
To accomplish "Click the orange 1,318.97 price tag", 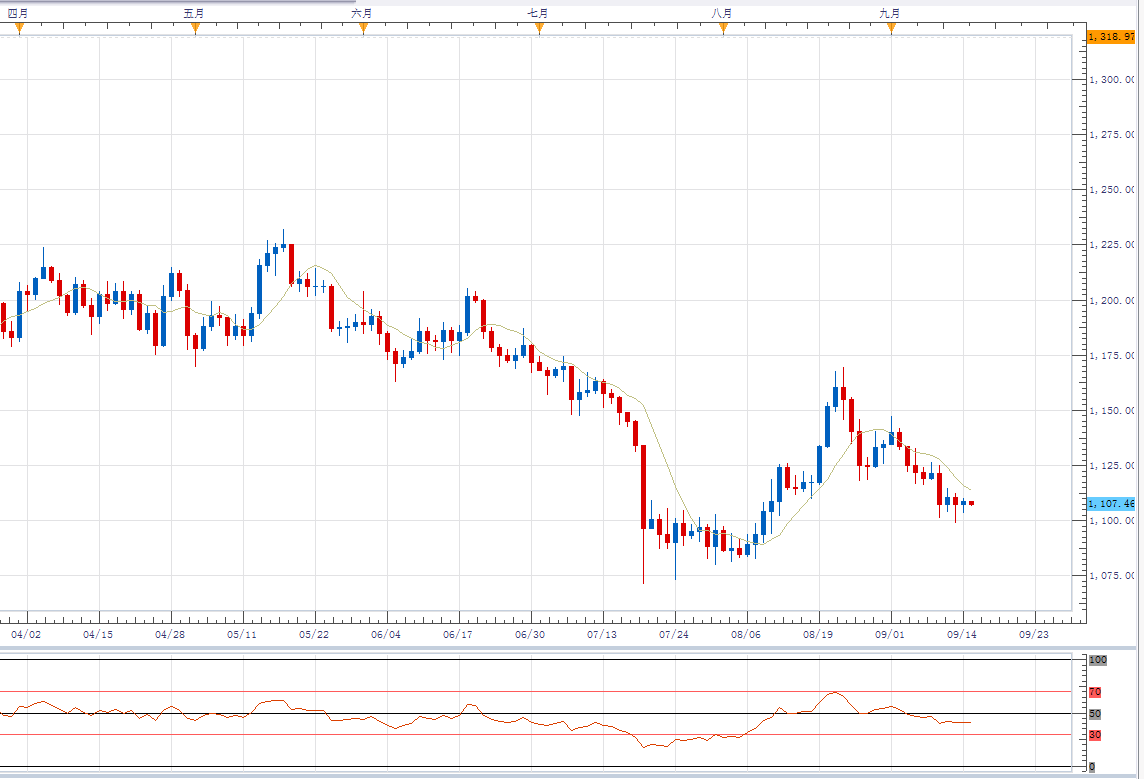I will (x=1111, y=36).
